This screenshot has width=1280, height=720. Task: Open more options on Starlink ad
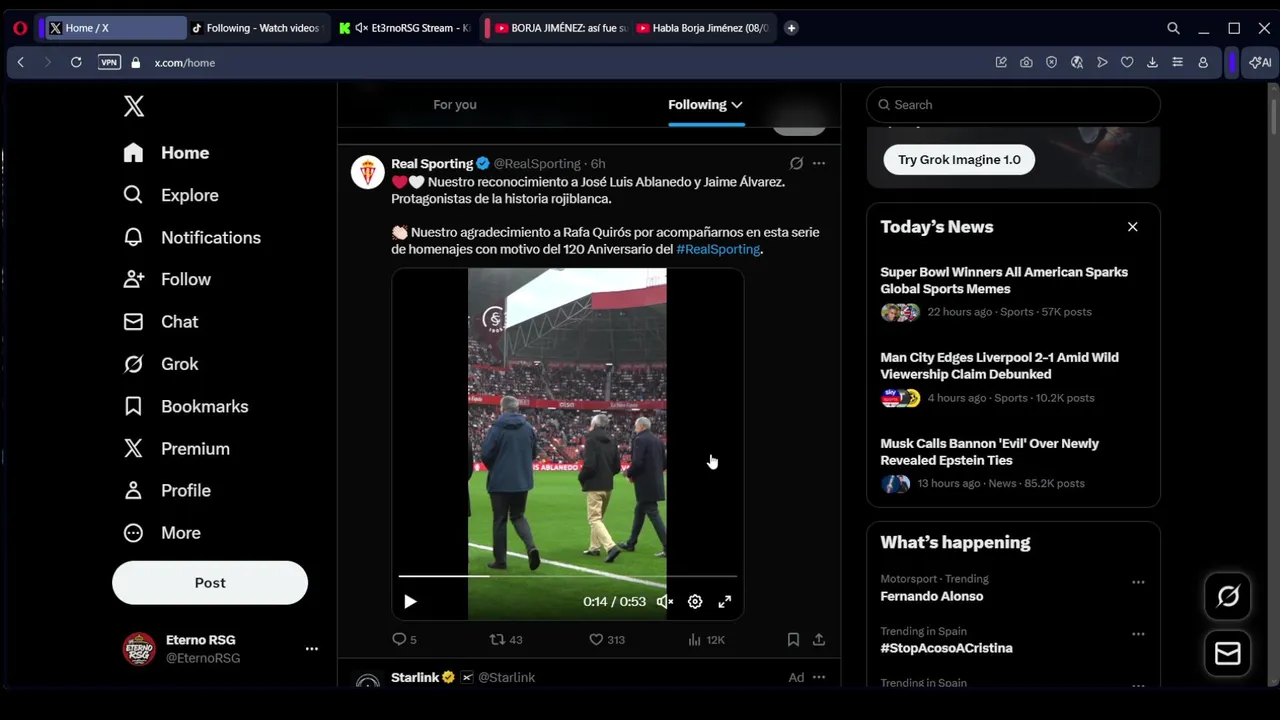click(x=819, y=677)
